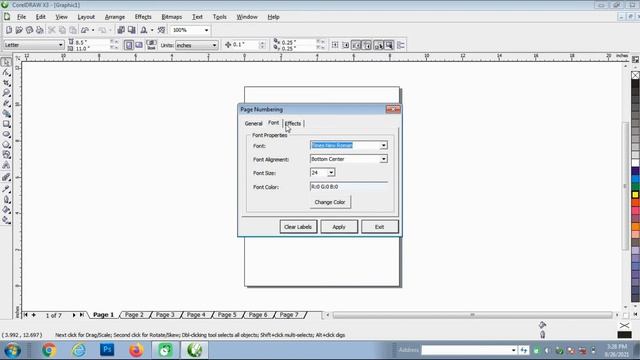Go to the Page 7 tab
Viewport: 640px width, 360px height.
coord(289,315)
